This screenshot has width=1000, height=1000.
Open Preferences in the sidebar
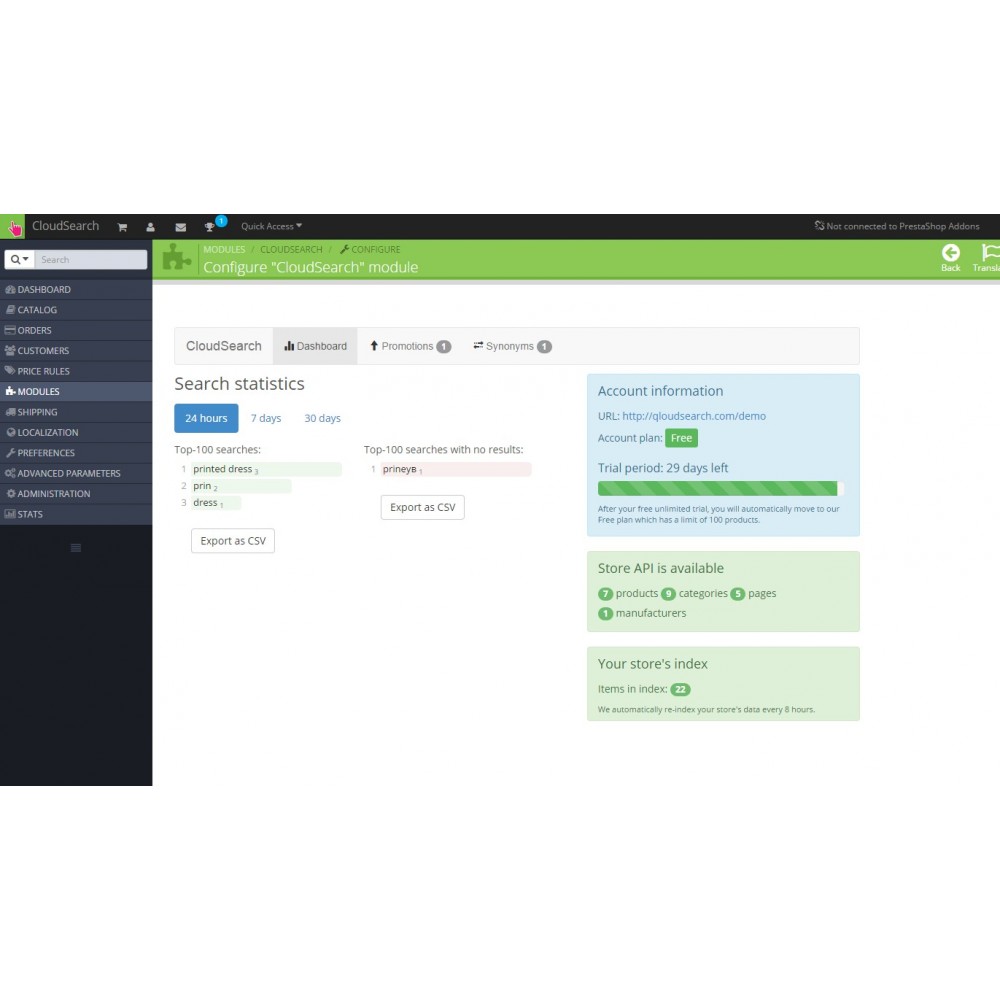(x=76, y=453)
